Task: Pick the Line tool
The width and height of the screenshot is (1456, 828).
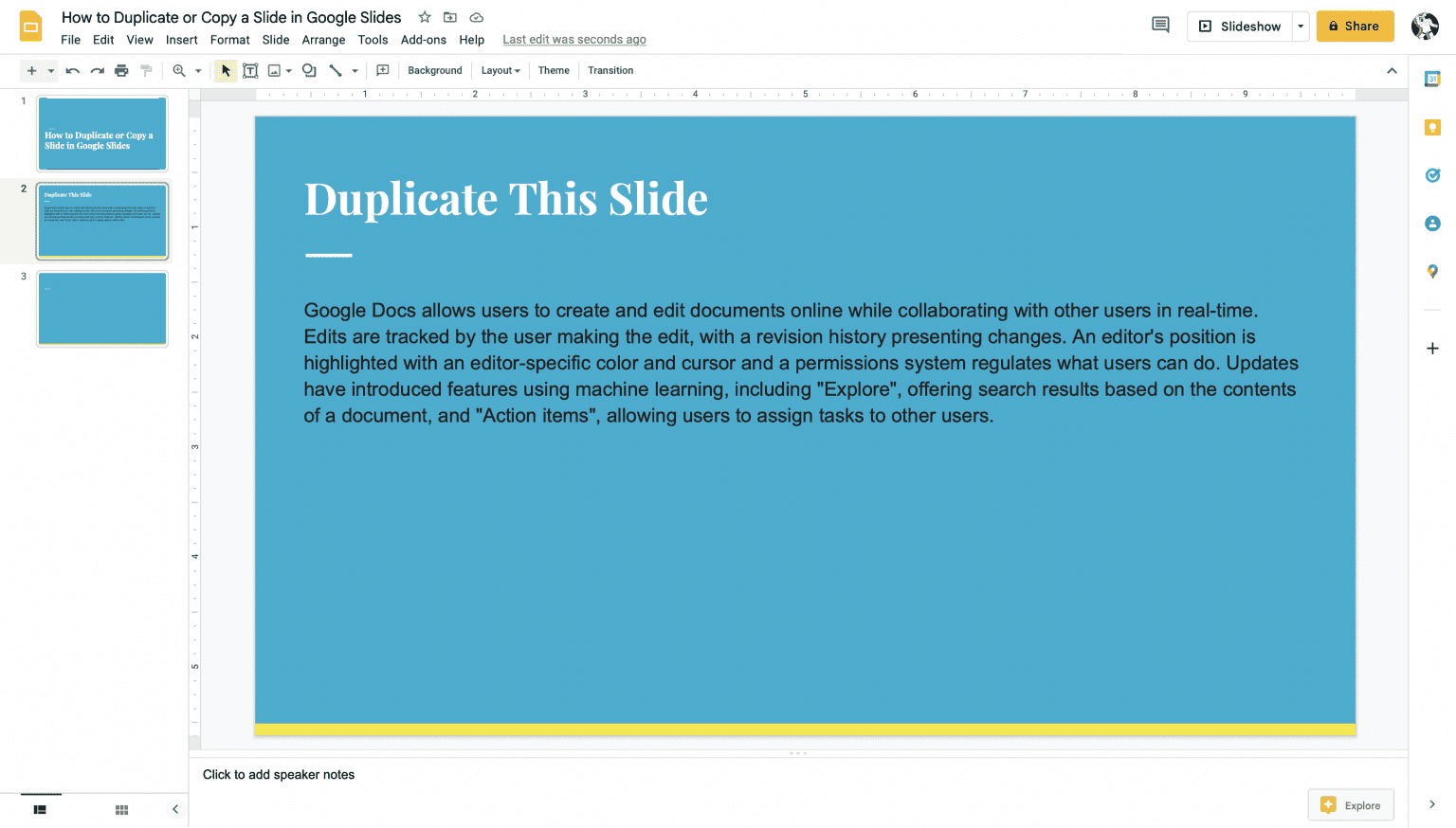Action: tap(337, 70)
